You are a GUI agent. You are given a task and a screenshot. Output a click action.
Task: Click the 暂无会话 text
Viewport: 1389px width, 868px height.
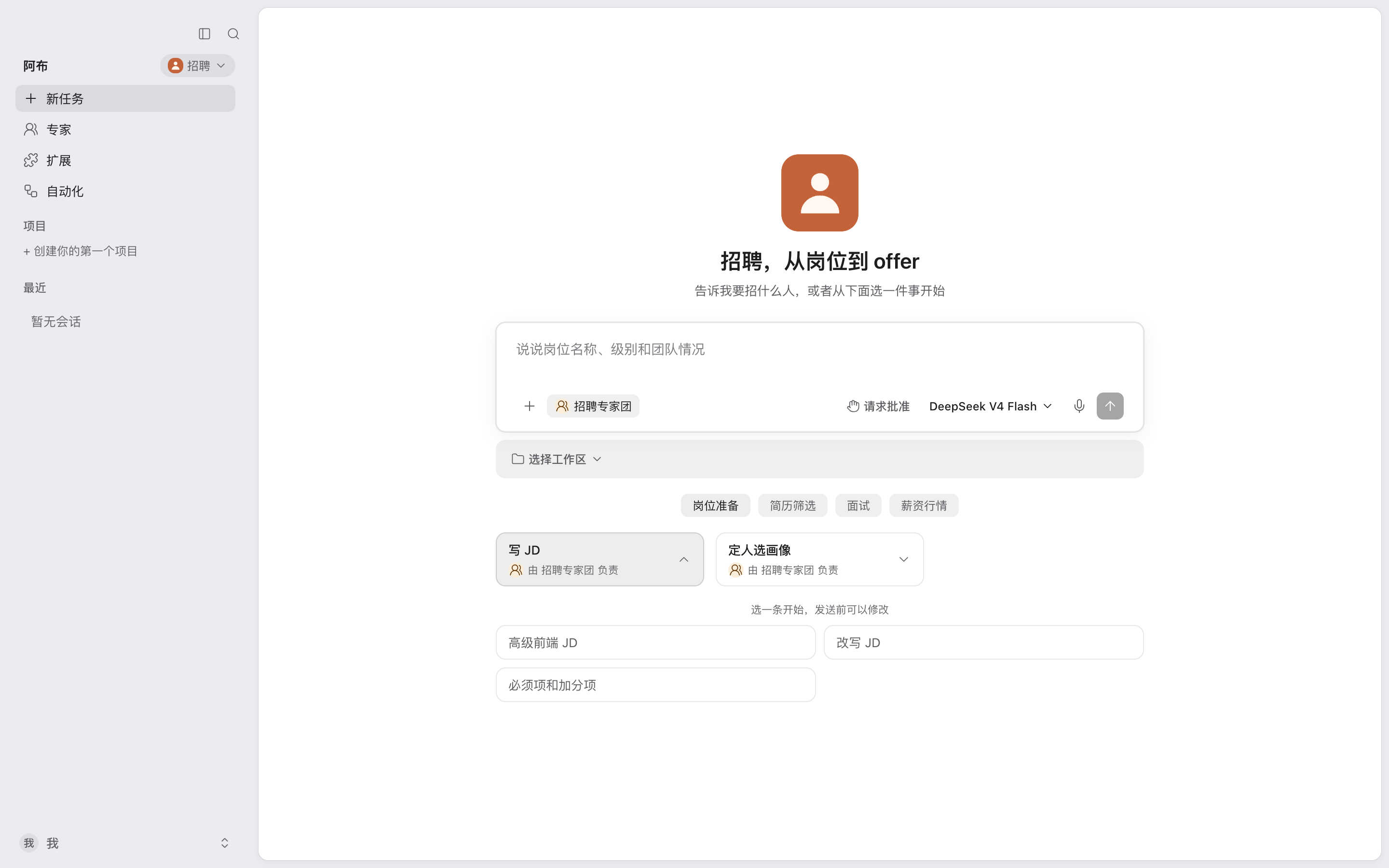click(x=55, y=322)
